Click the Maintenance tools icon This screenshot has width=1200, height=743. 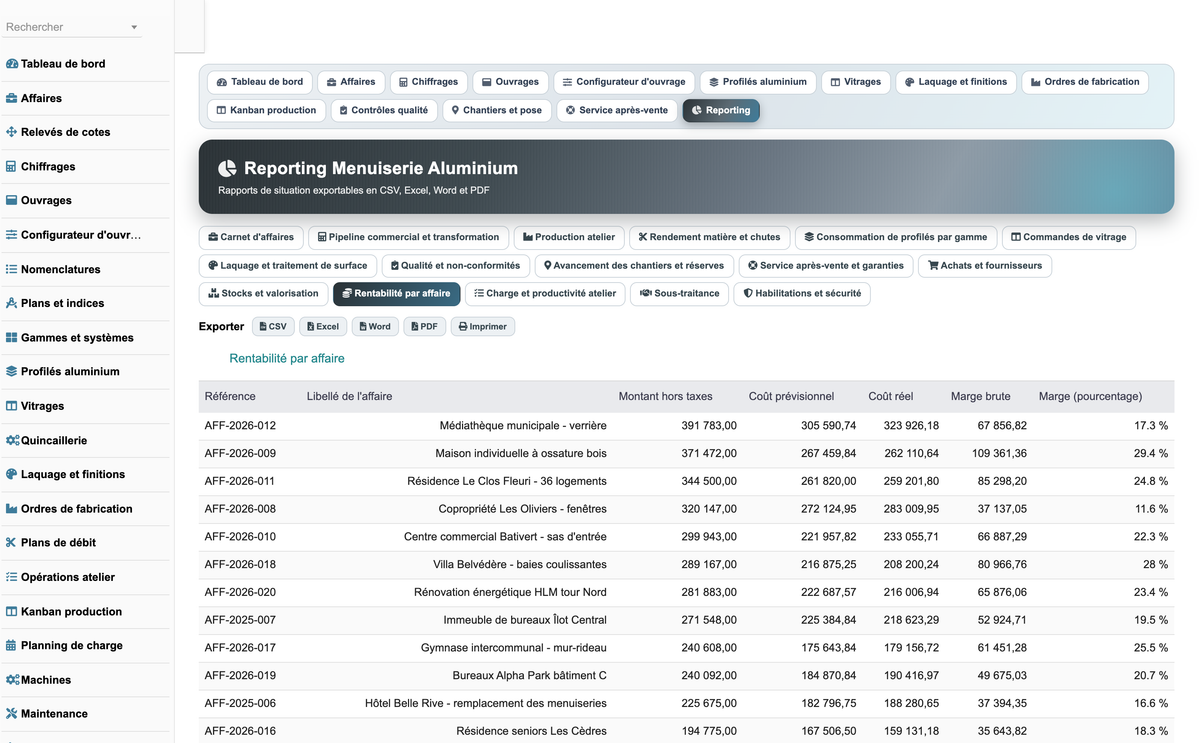12,714
